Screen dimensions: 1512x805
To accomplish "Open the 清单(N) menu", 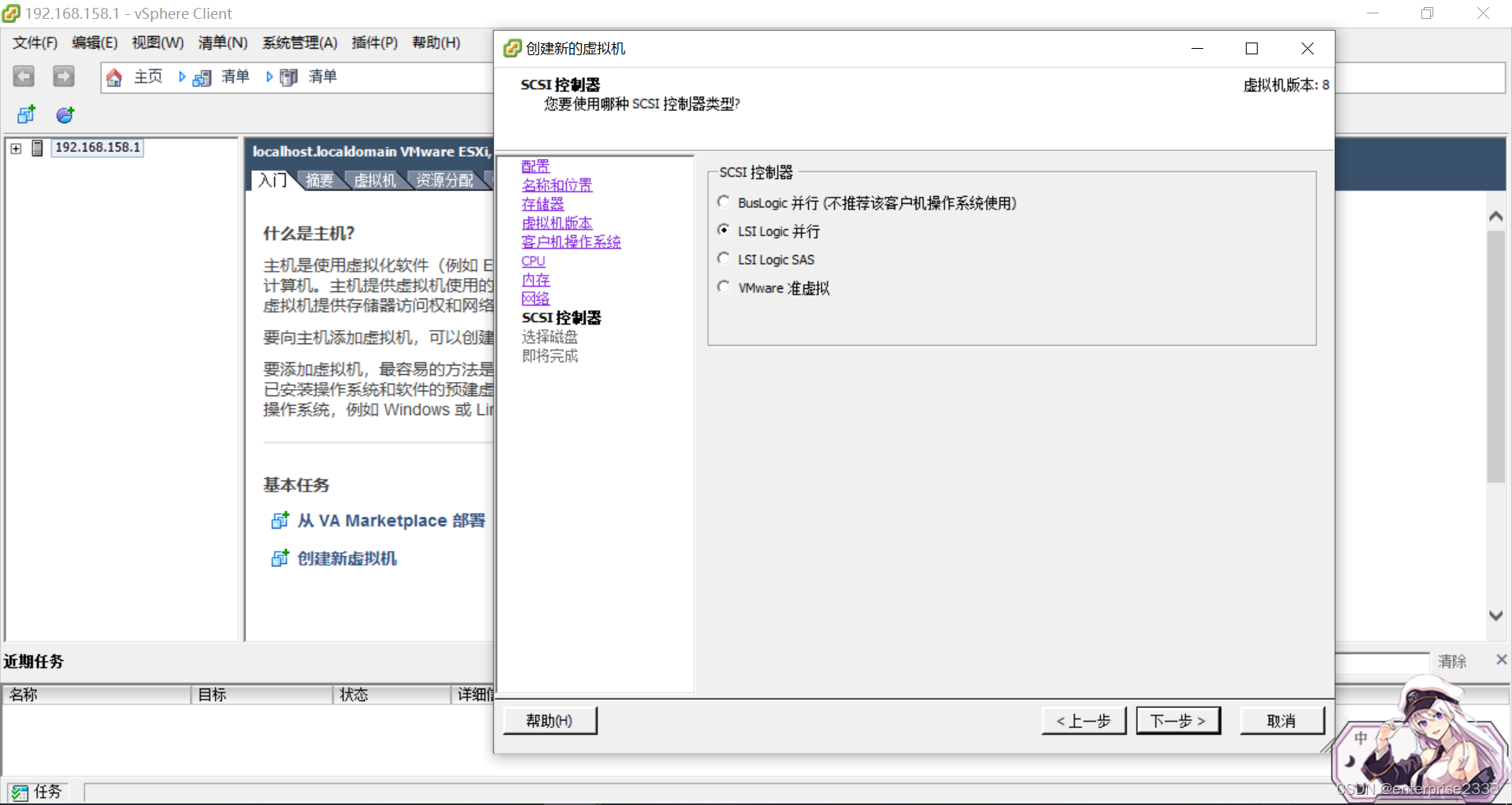I will point(223,43).
